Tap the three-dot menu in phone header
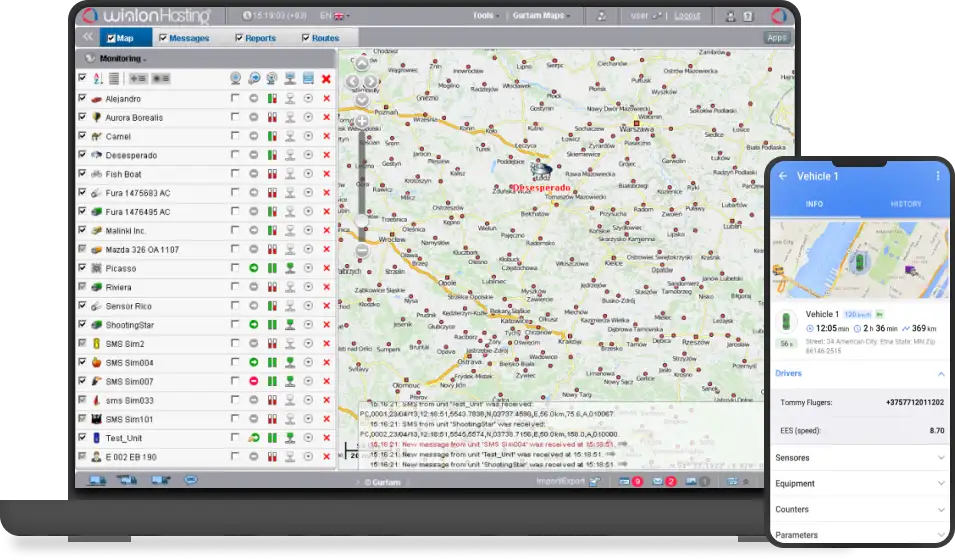This screenshot has height=560, width=955. pyautogui.click(x=937, y=176)
